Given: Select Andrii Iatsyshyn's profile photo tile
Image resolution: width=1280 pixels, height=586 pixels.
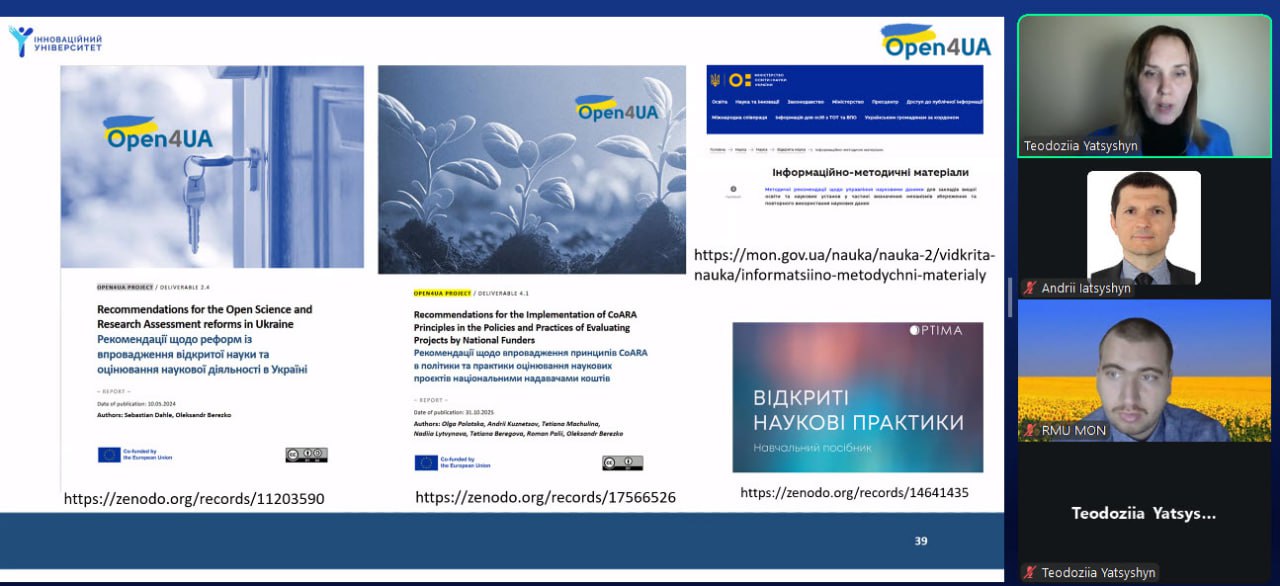Looking at the screenshot, I should [x=1143, y=227].
